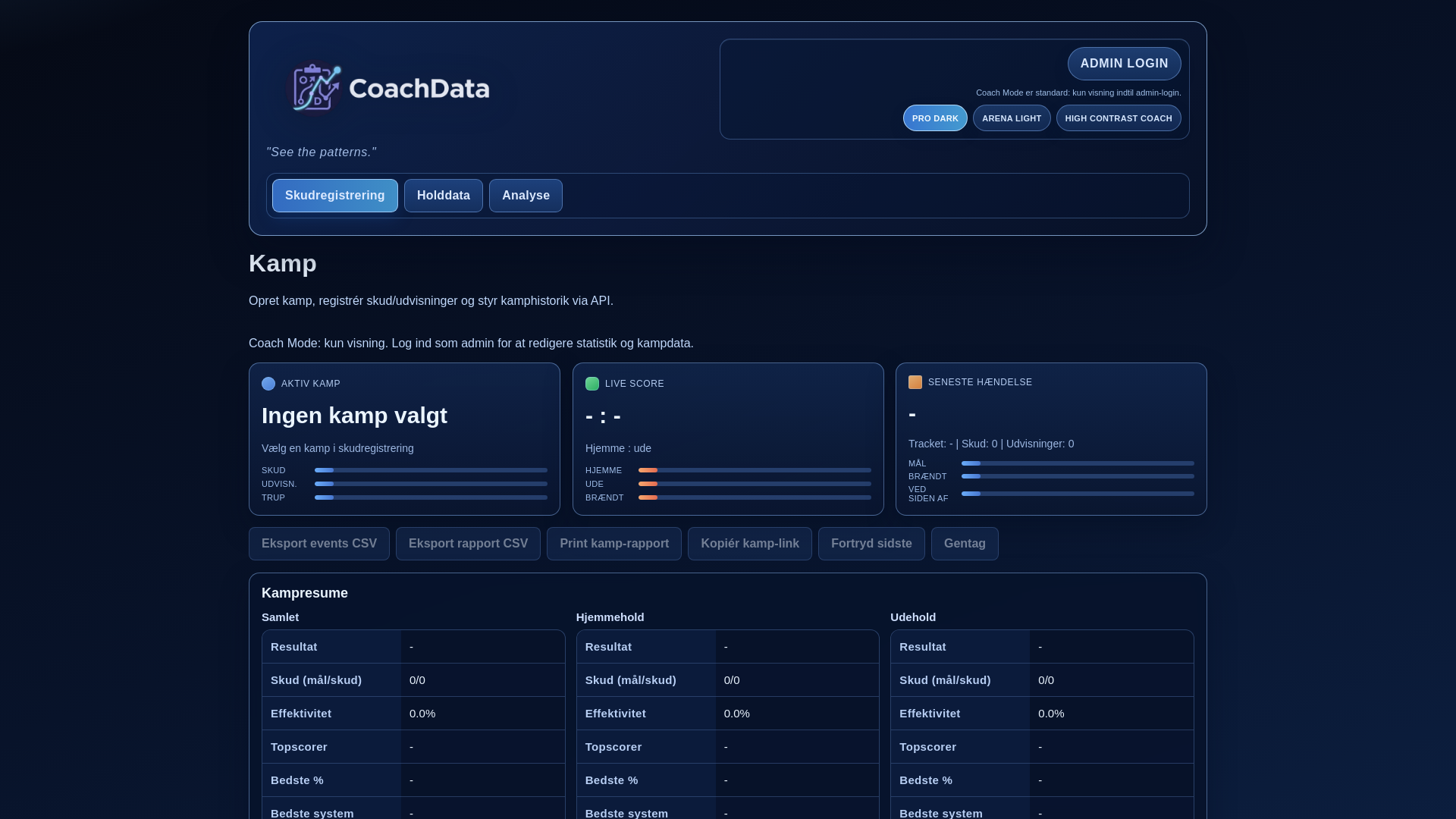Click the Hjemmehold column heading
This screenshot has height=819, width=1456.
pos(610,617)
